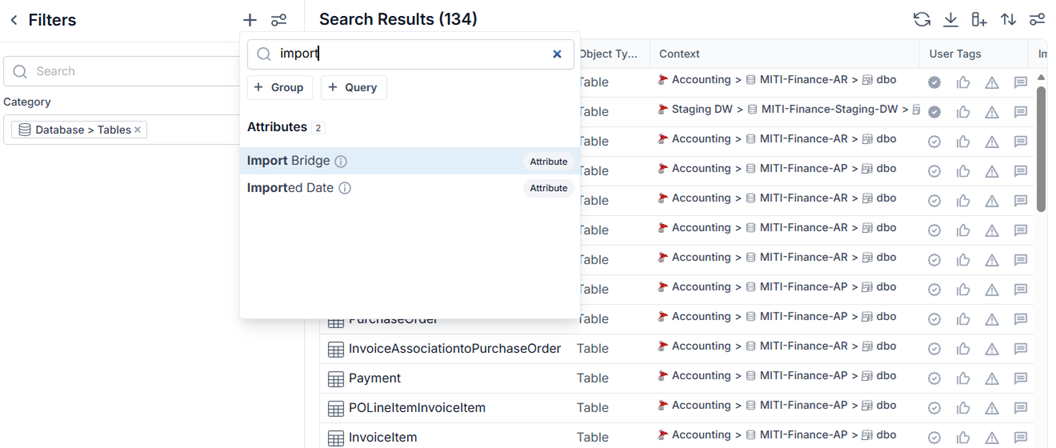1056x448 pixels.
Task: Toggle warning flag on the POLineItemInvoiceItem row
Action: point(992,408)
